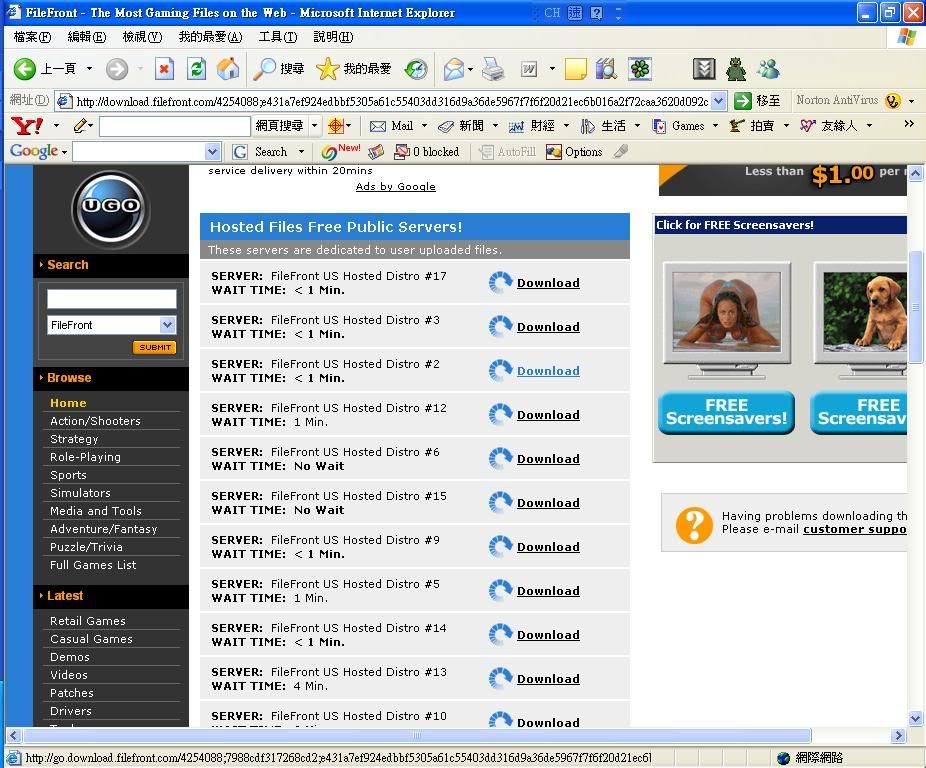Click the green Go arrow button
This screenshot has width=926, height=768.
[742, 101]
